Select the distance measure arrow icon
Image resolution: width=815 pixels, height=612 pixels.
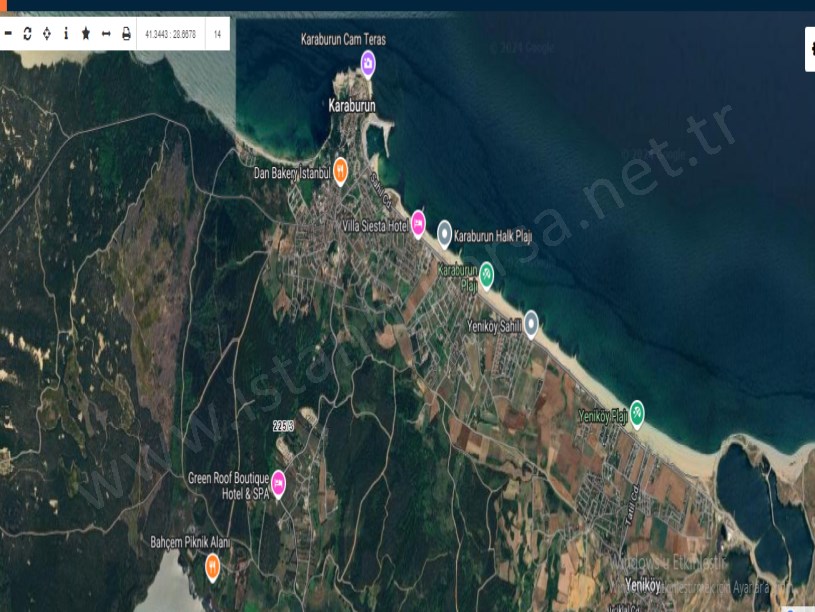click(106, 34)
